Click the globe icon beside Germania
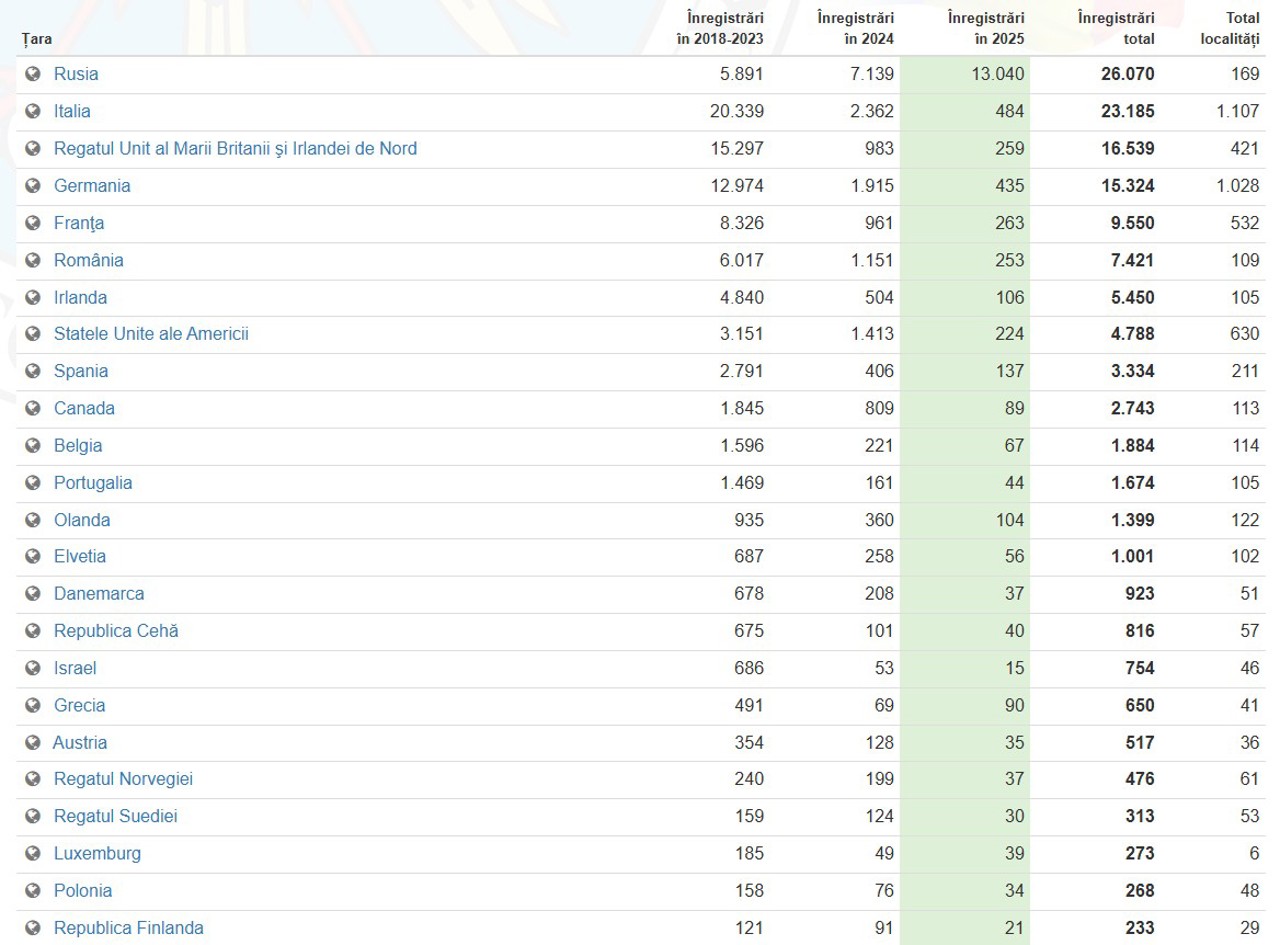Viewport: 1280px width, 945px height. pyautogui.click(x=33, y=186)
